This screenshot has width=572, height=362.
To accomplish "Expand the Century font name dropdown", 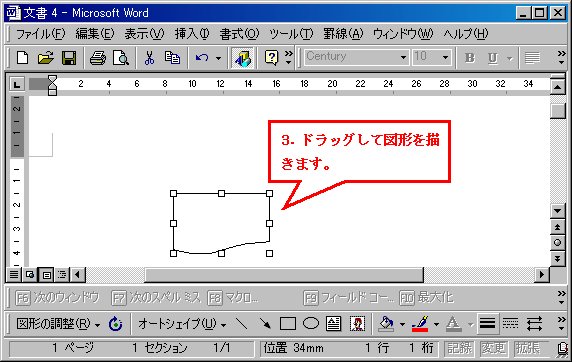I will pyautogui.click(x=403, y=57).
